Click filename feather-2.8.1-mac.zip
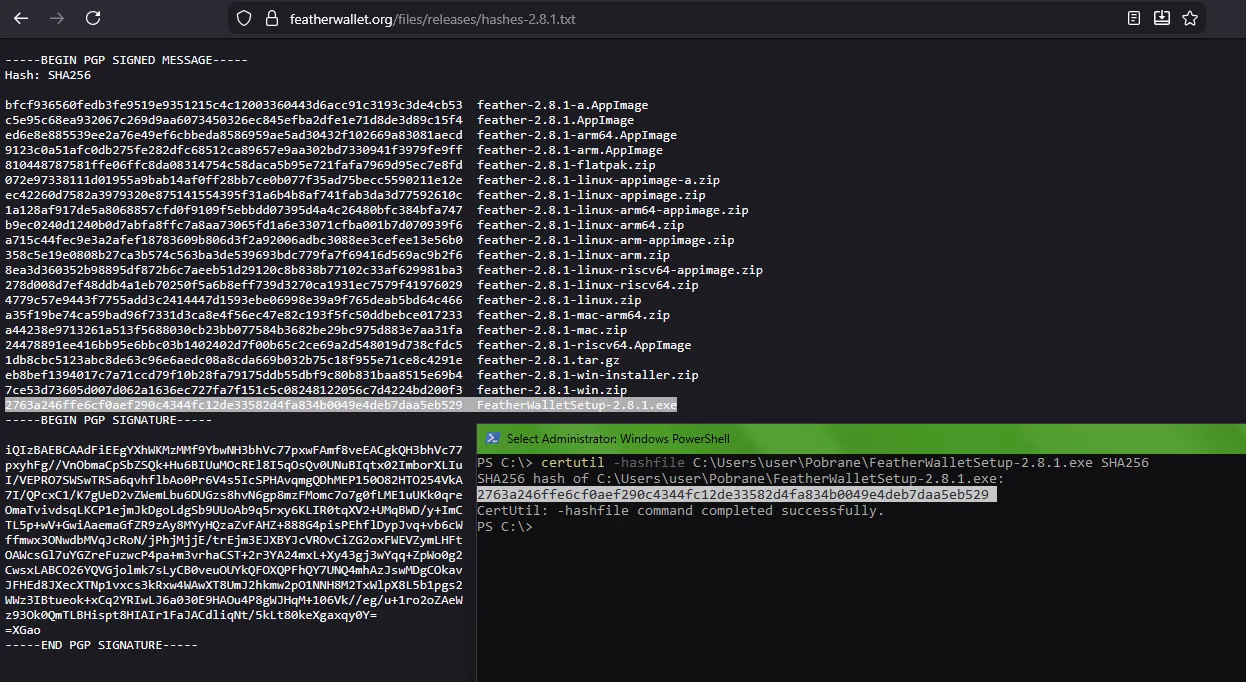The image size is (1246, 682). click(552, 330)
